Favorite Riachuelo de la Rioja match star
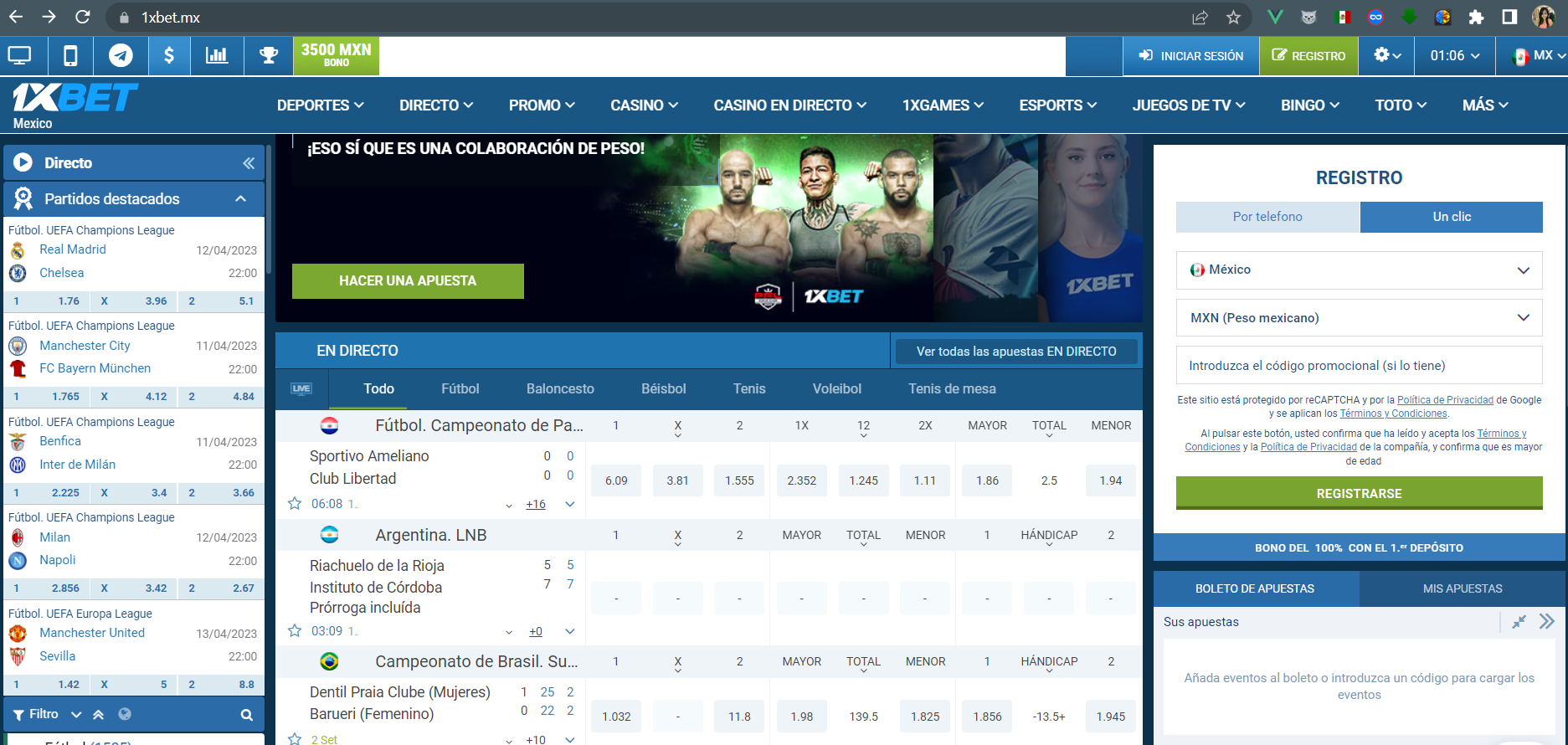The image size is (1568, 745). [x=295, y=630]
